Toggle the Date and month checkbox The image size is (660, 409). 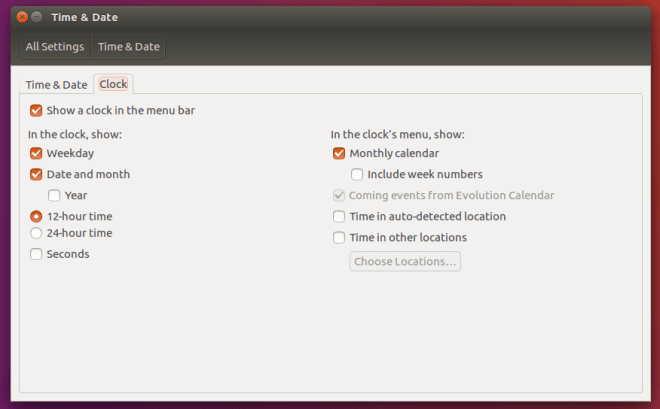(x=37, y=174)
